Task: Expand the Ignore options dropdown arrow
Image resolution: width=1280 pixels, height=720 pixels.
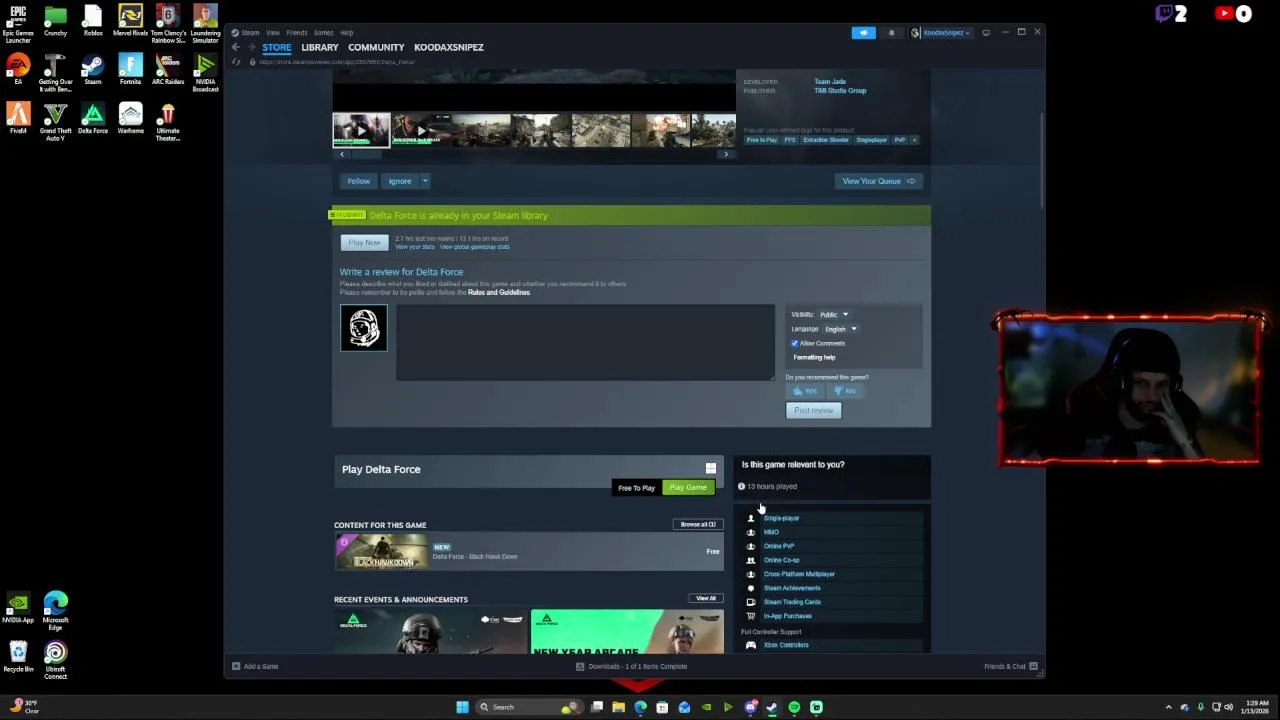Action: point(425,181)
